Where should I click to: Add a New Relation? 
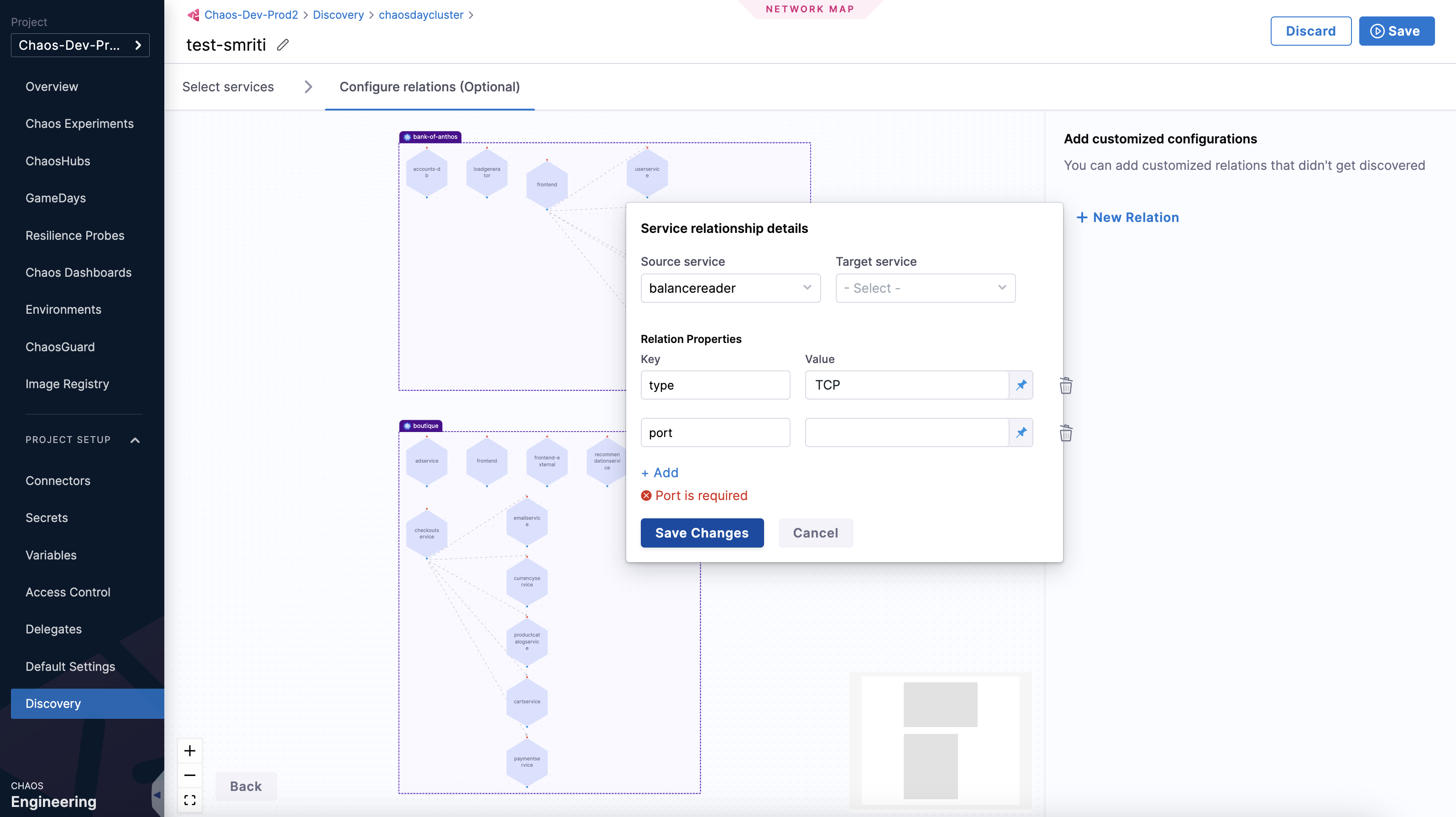tap(1128, 217)
